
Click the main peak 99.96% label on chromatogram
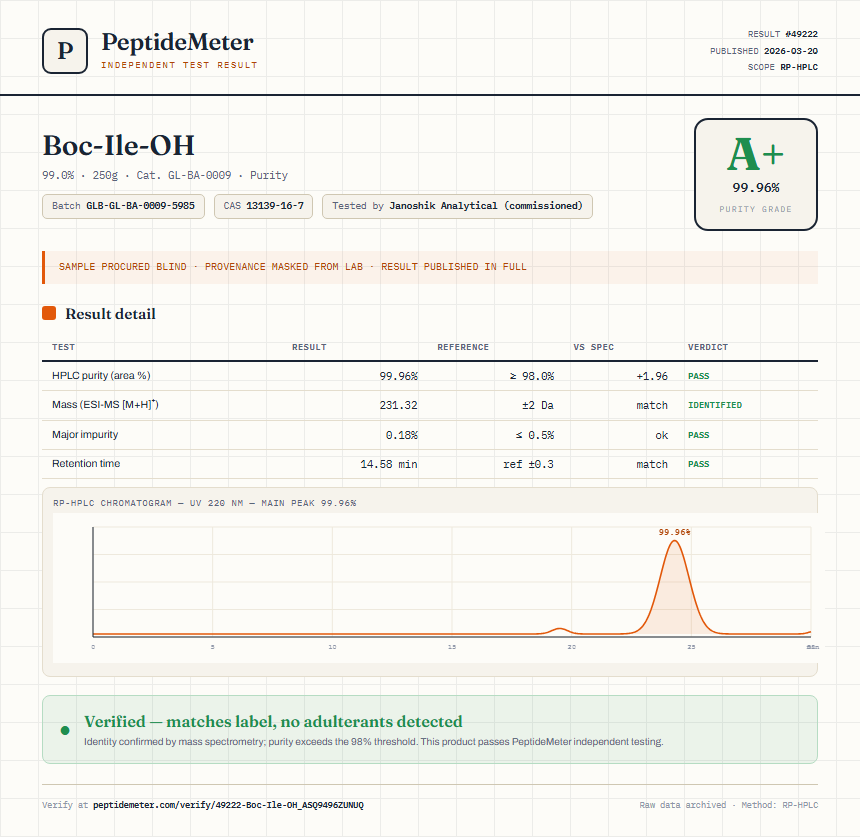pyautogui.click(x=674, y=532)
